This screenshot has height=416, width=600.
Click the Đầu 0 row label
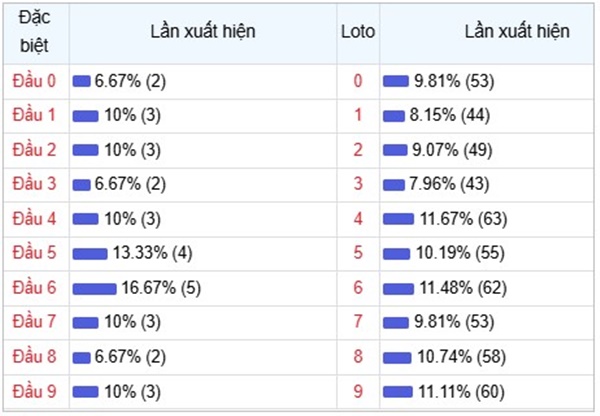(x=35, y=80)
